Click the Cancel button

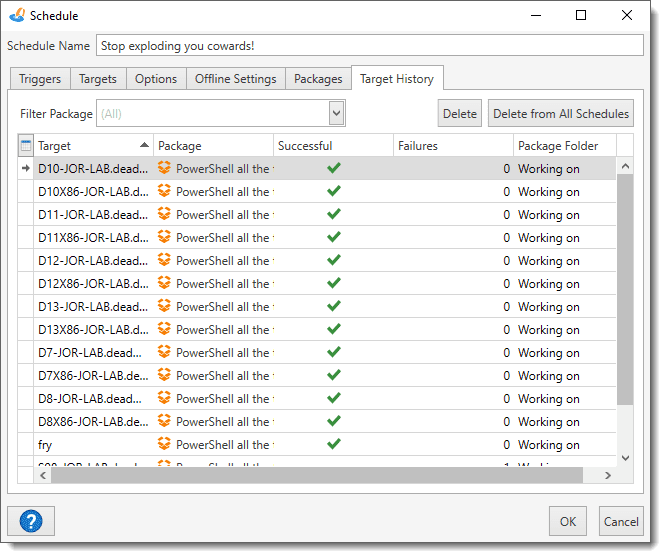click(x=621, y=521)
